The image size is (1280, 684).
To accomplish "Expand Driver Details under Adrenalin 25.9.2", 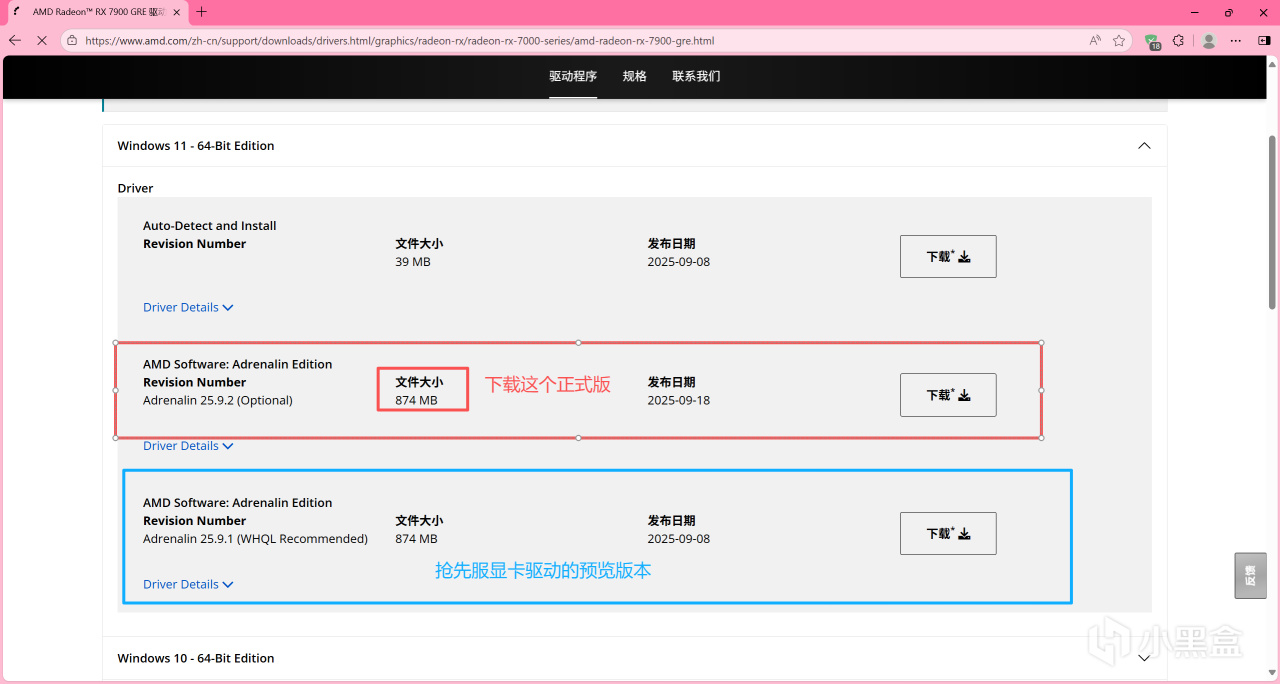I will click(x=188, y=446).
